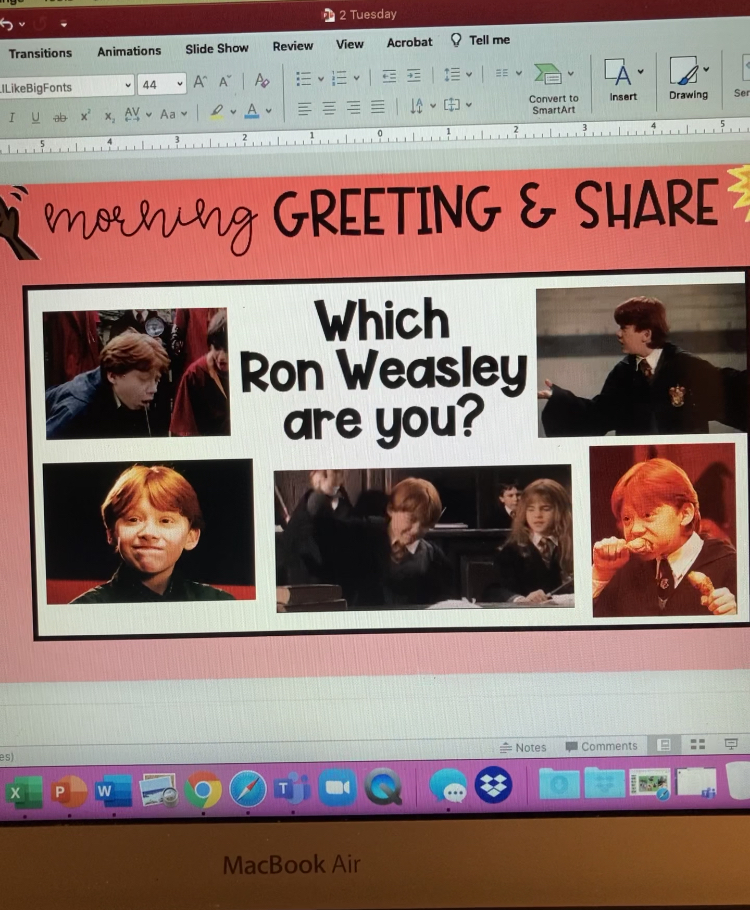Viewport: 750px width, 910px height.
Task: Toggle the Notes pane
Action: click(x=523, y=748)
